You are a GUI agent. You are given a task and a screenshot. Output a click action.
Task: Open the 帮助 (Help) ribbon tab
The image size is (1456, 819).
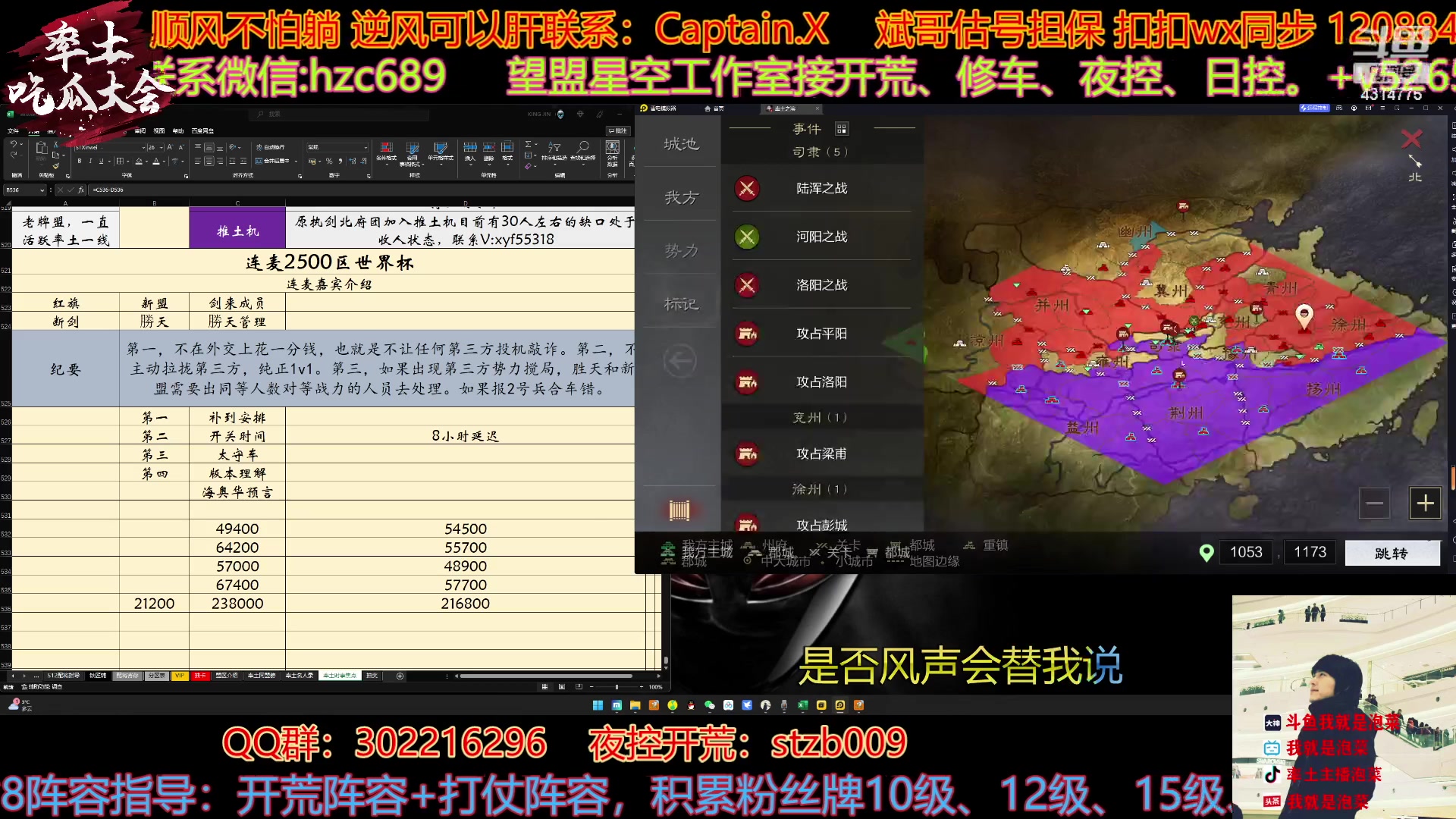point(178,130)
